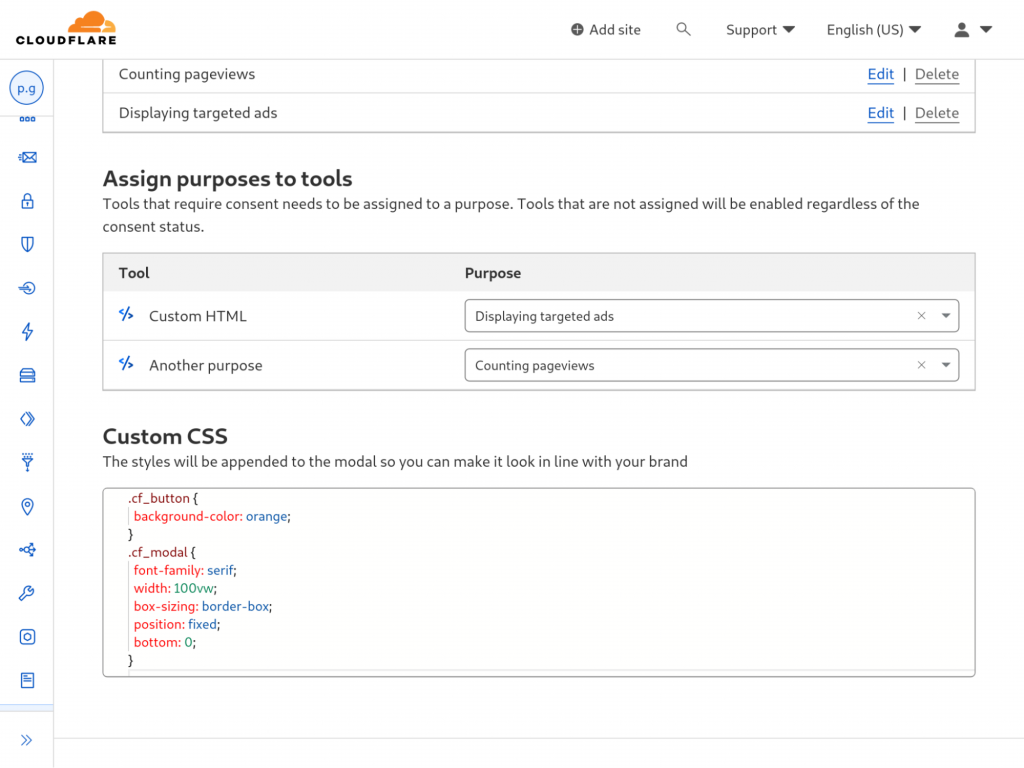Open the lightning bolt speed sidebar icon
1024x768 pixels.
click(x=27, y=332)
